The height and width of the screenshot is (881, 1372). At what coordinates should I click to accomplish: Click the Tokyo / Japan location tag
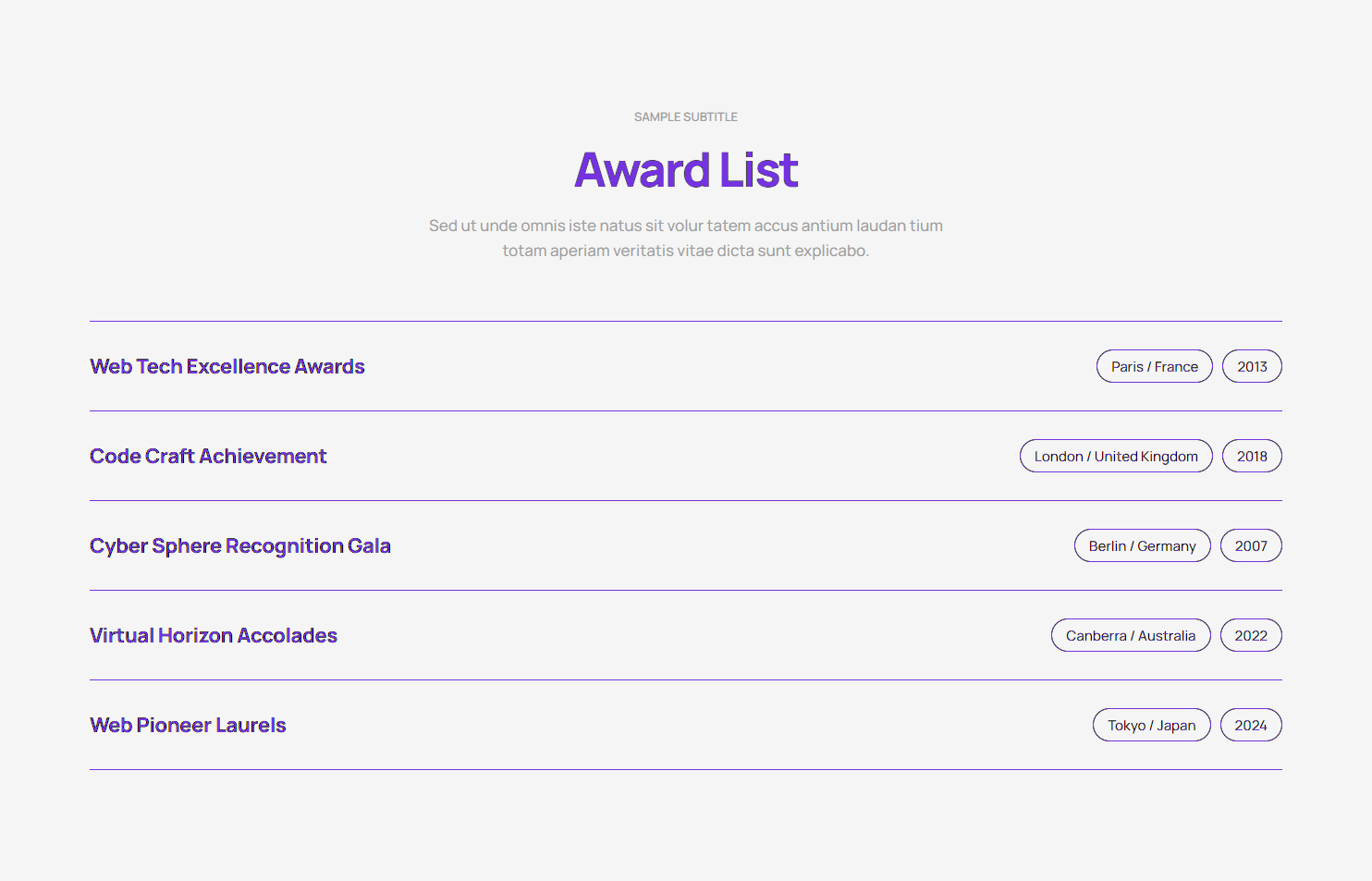[x=1151, y=726]
